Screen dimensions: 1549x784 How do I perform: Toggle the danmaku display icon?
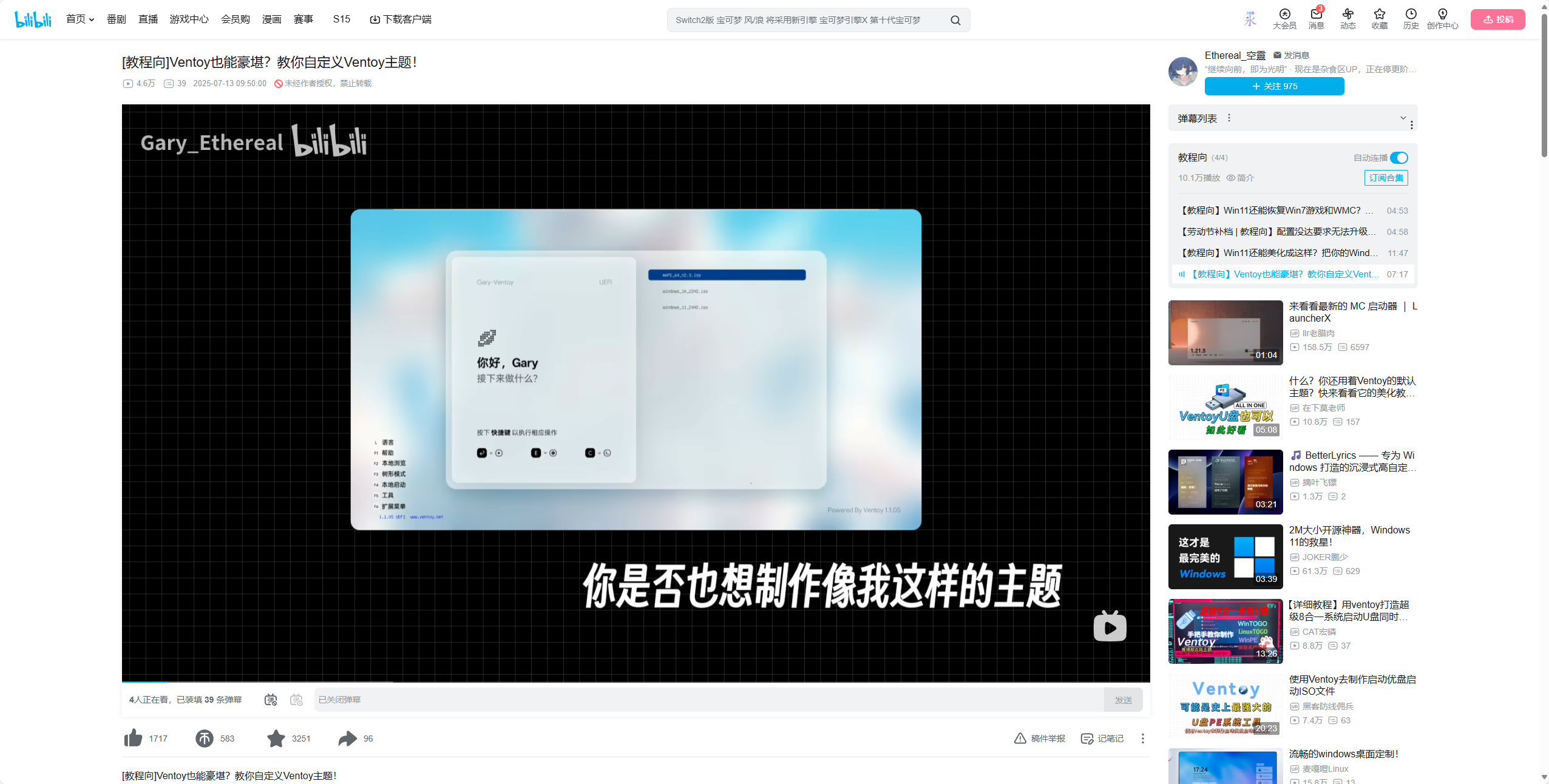271,700
